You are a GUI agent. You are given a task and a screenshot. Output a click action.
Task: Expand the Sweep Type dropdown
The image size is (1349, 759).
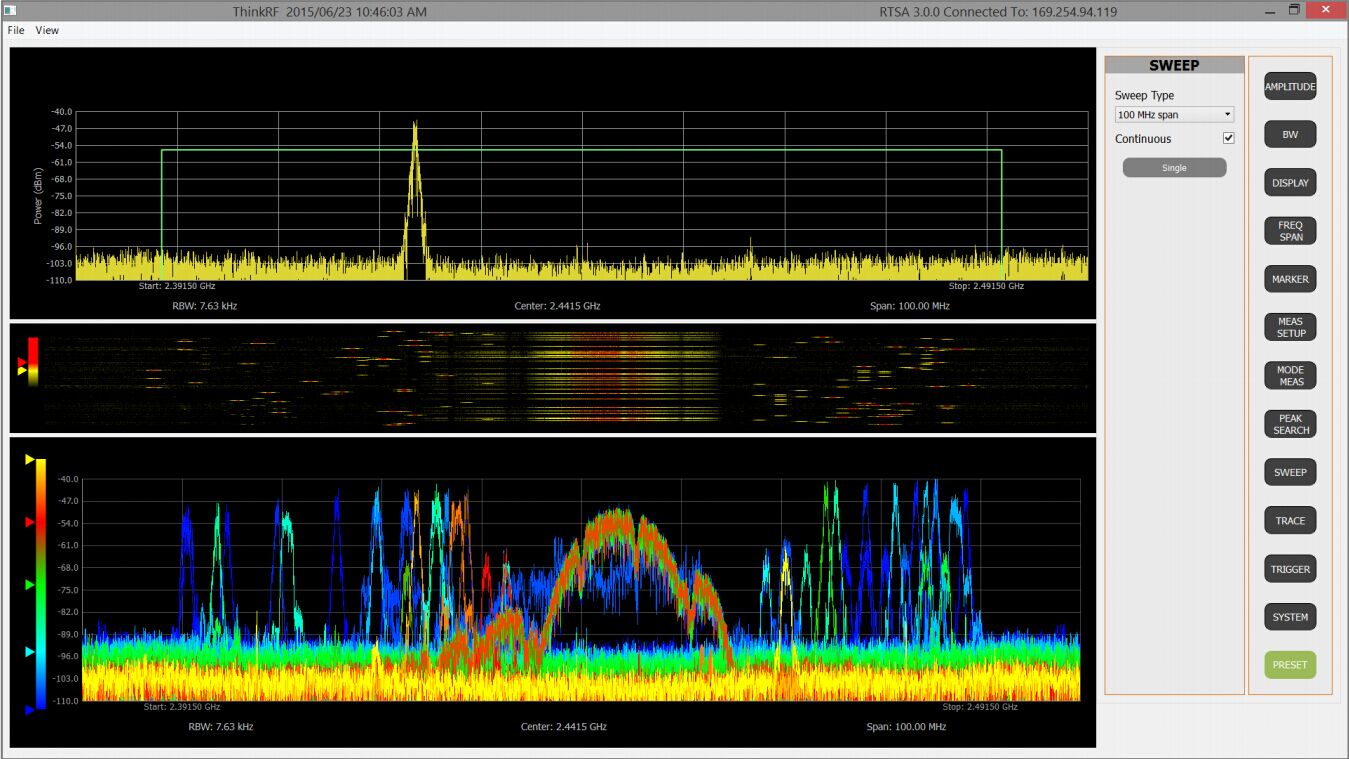pos(1174,115)
